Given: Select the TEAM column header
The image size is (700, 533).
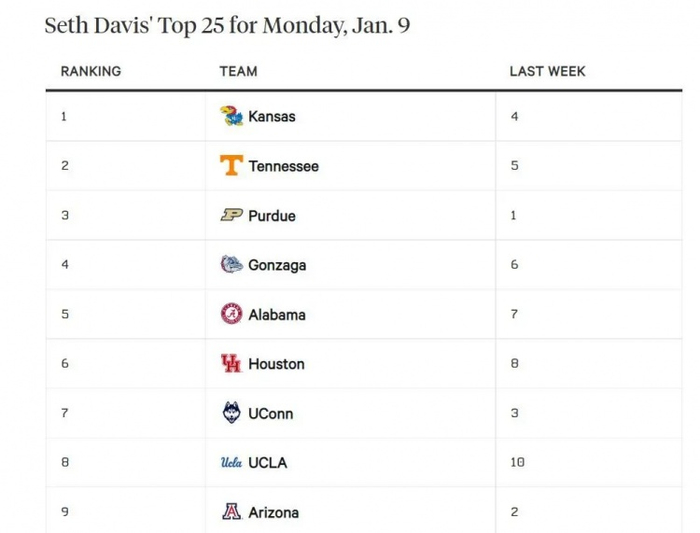Looking at the screenshot, I should tap(238, 71).
